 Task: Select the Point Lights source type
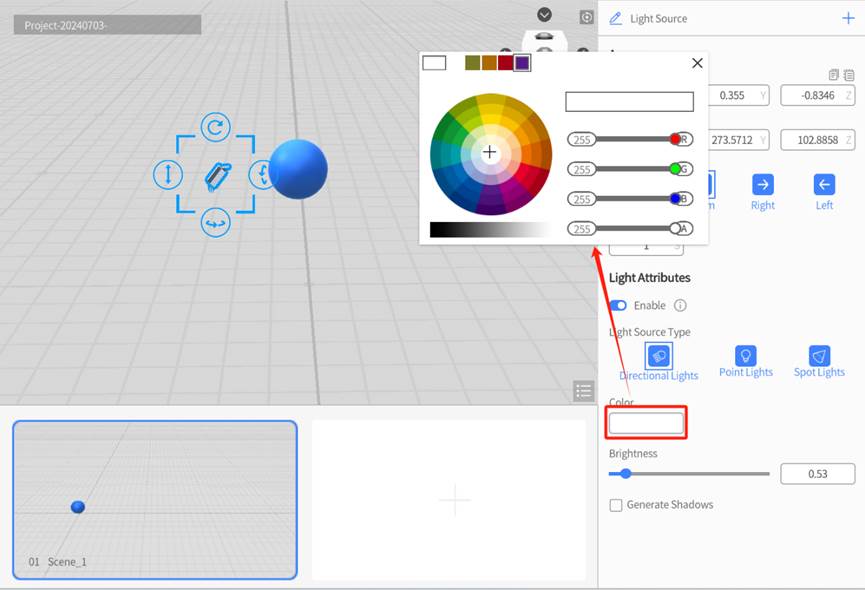(745, 356)
